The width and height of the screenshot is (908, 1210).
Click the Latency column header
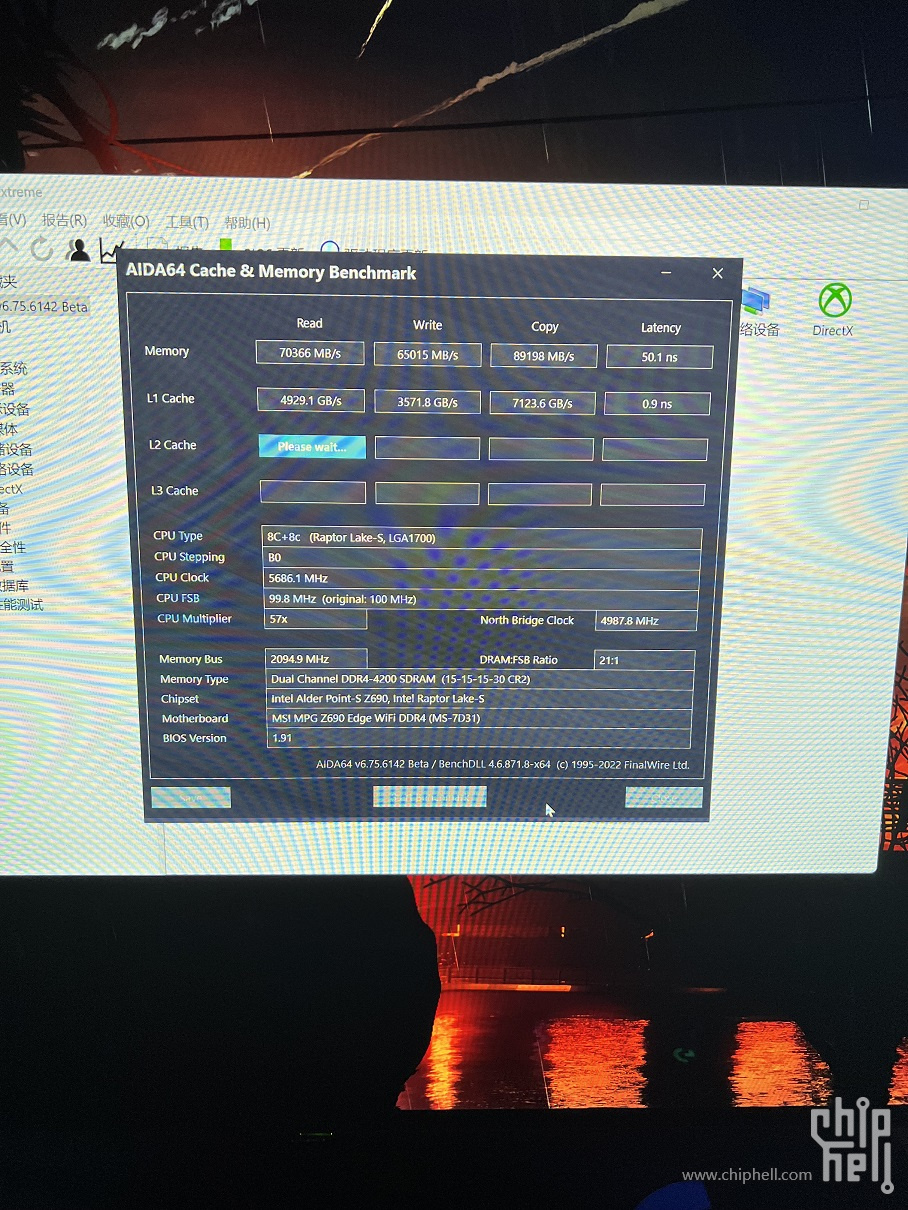click(661, 328)
